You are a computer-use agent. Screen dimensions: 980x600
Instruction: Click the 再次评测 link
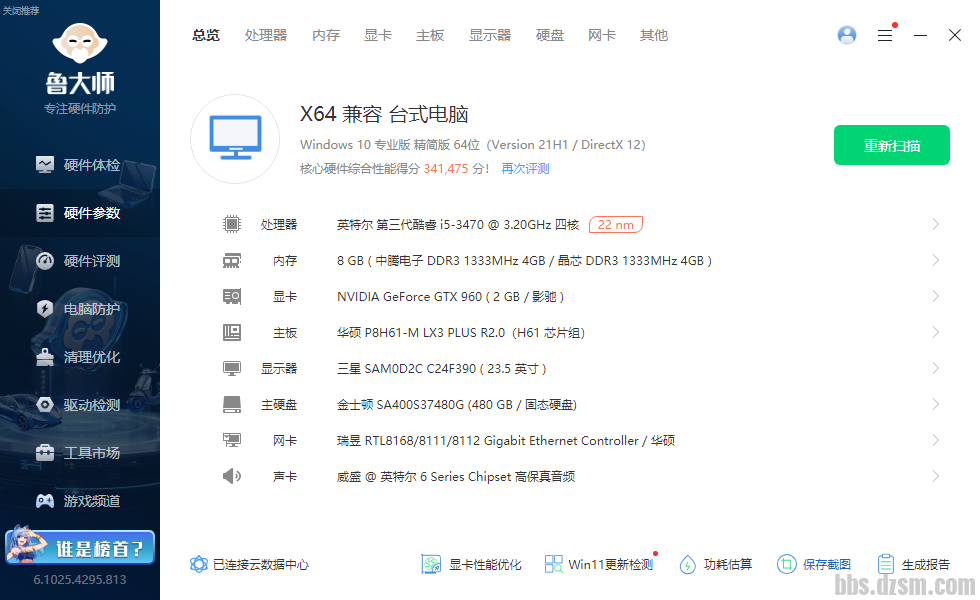[525, 169]
